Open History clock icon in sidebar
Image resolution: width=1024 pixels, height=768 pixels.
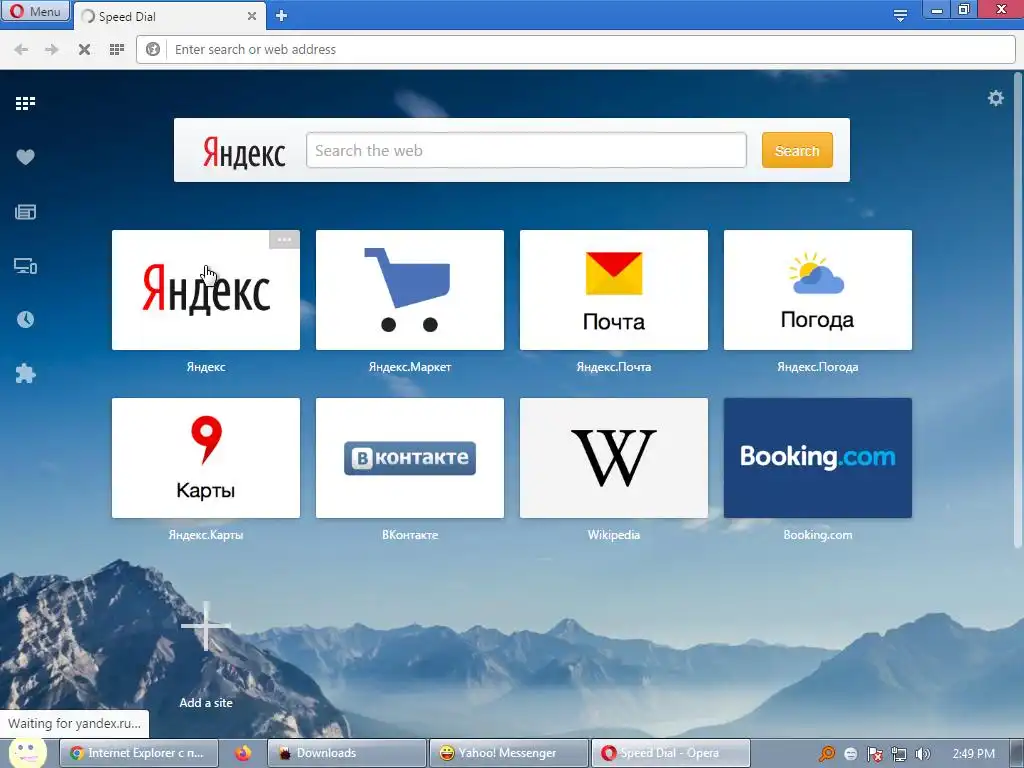point(25,319)
